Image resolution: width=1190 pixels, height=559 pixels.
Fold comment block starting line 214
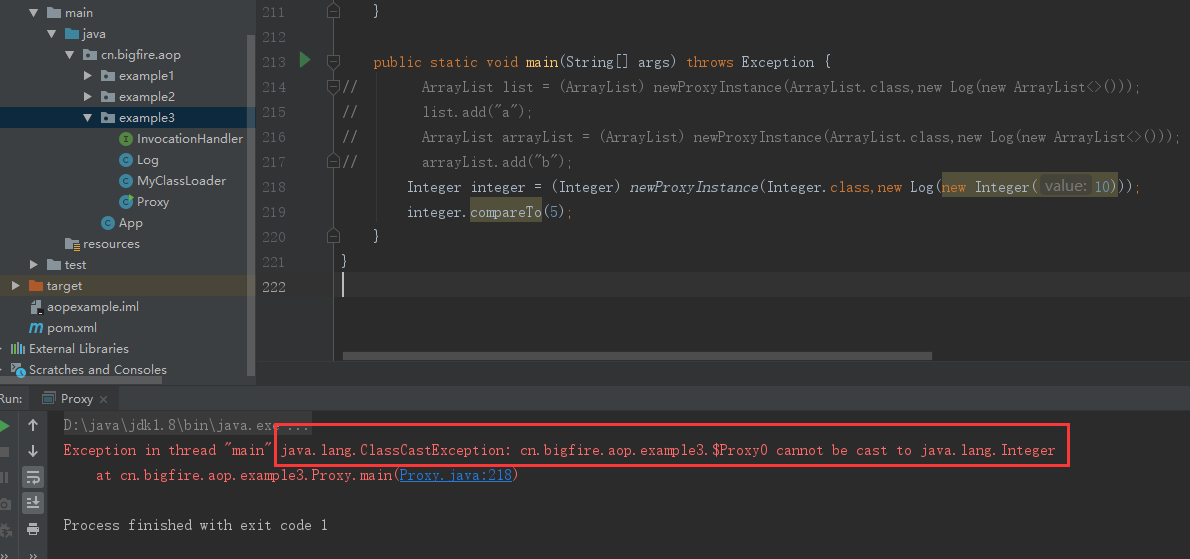332,86
